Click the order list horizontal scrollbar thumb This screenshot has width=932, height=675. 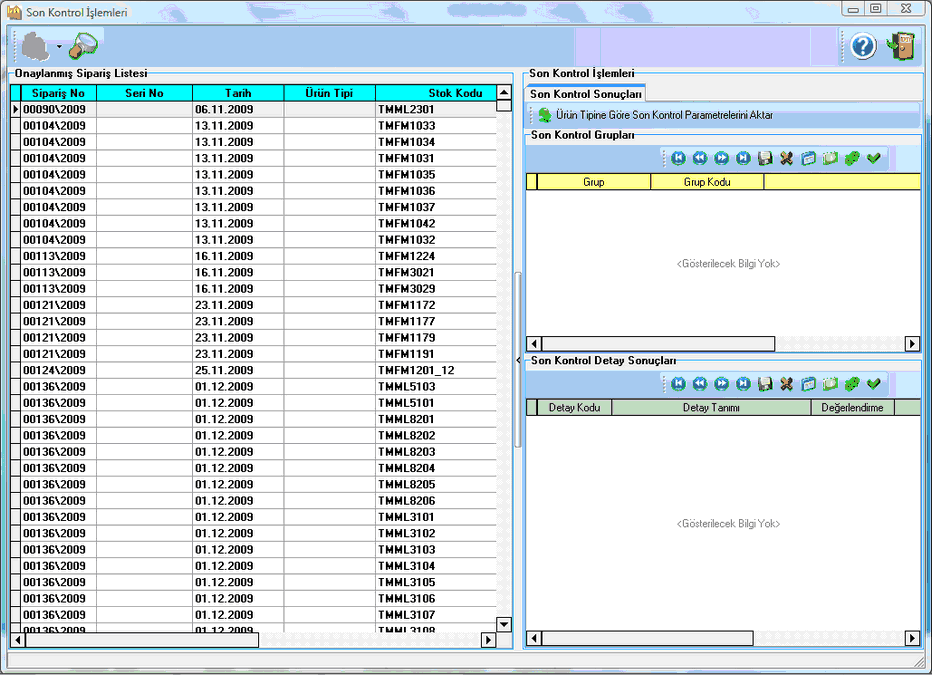click(x=142, y=640)
